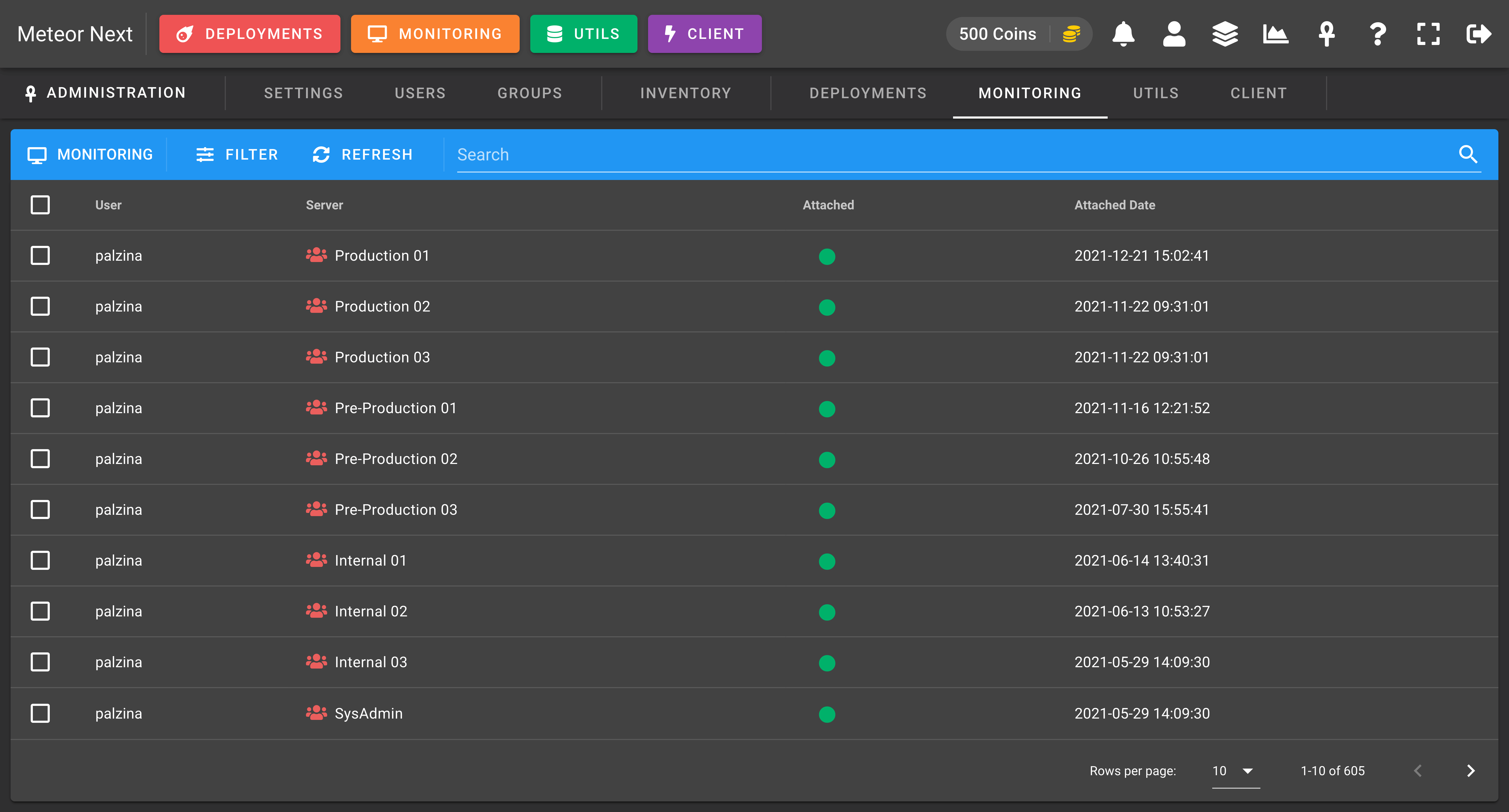Check the Production 03 row checkbox
Viewport: 1509px width, 812px height.
(x=40, y=357)
